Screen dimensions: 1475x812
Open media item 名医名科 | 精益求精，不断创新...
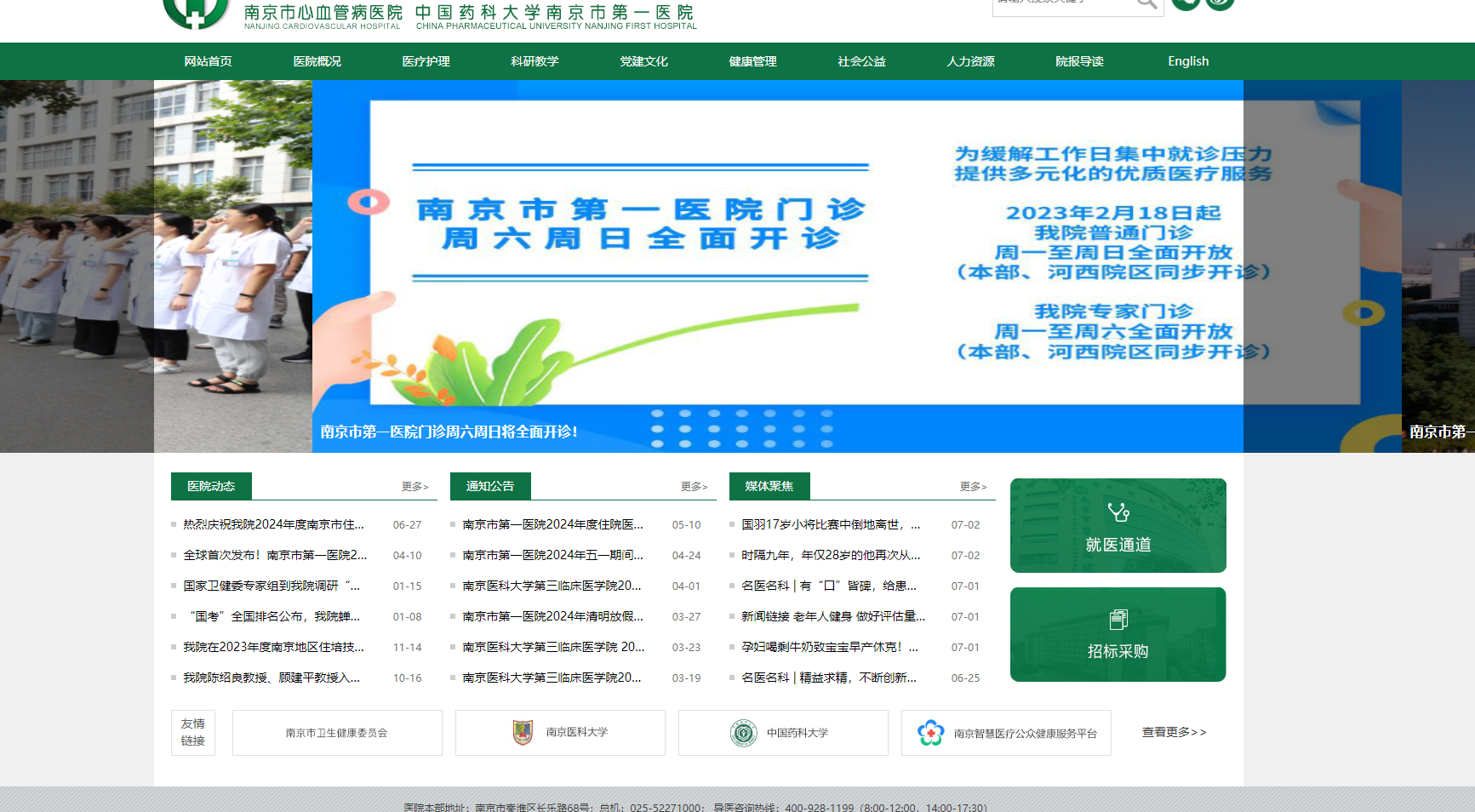(x=829, y=678)
